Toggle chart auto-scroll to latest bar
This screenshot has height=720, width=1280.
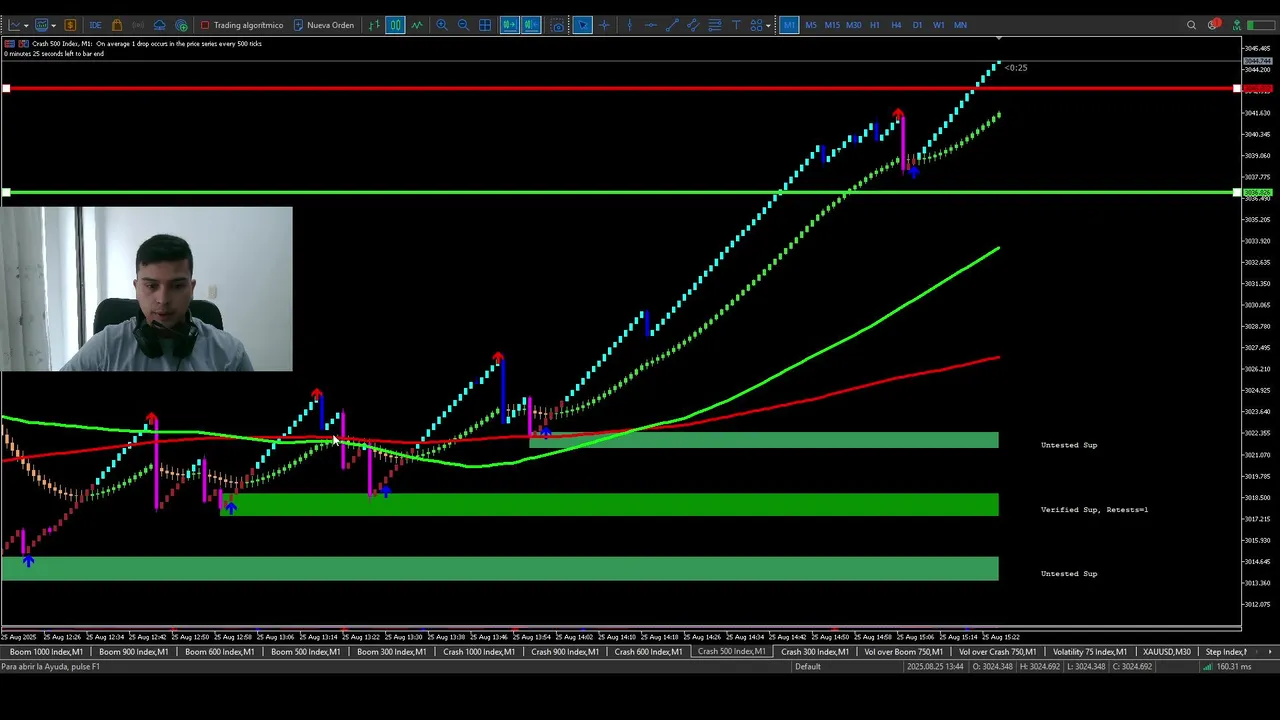coord(509,25)
